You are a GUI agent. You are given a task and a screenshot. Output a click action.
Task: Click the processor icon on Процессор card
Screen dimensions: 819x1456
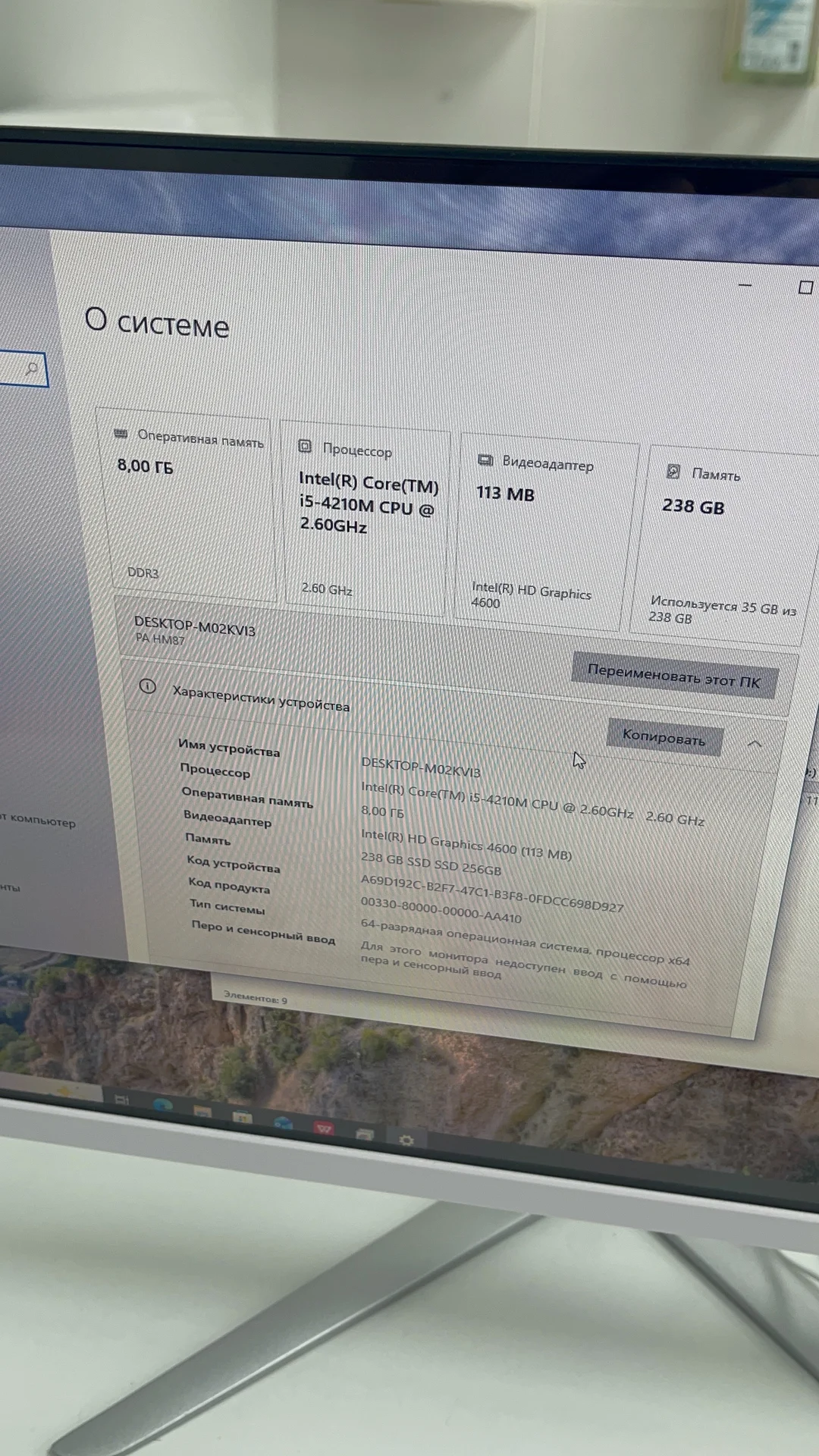305,446
